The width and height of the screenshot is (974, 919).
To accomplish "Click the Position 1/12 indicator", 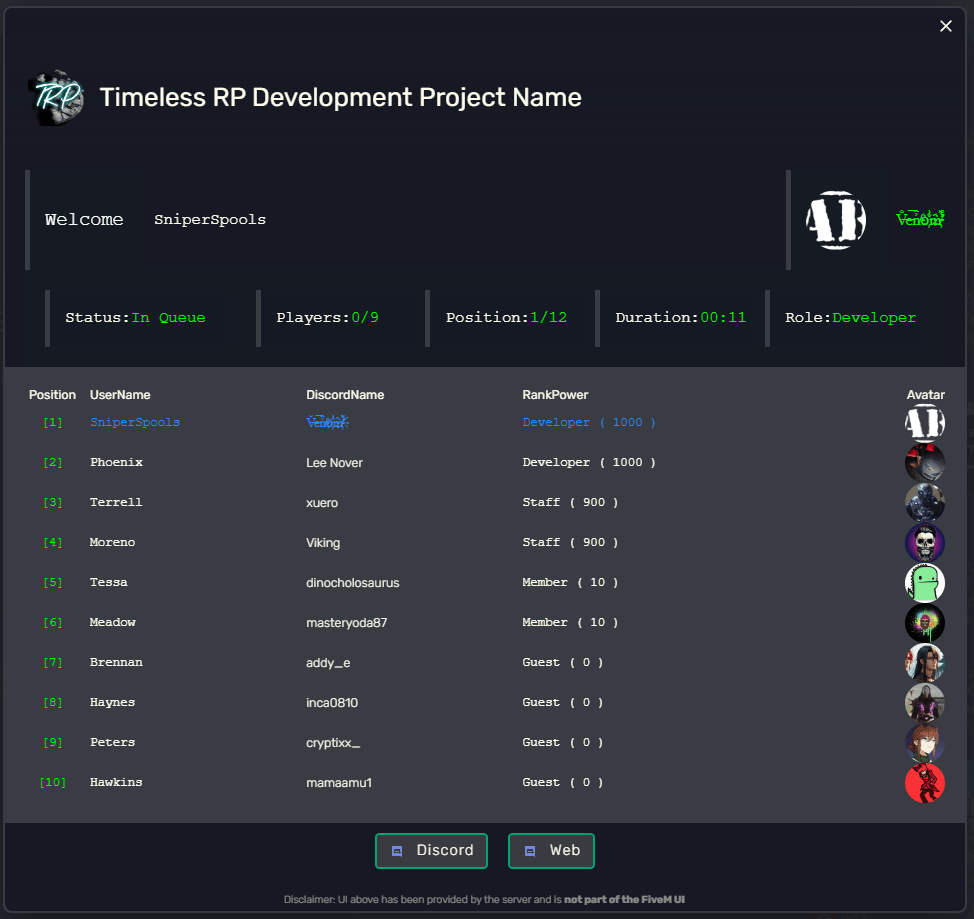I will [504, 317].
